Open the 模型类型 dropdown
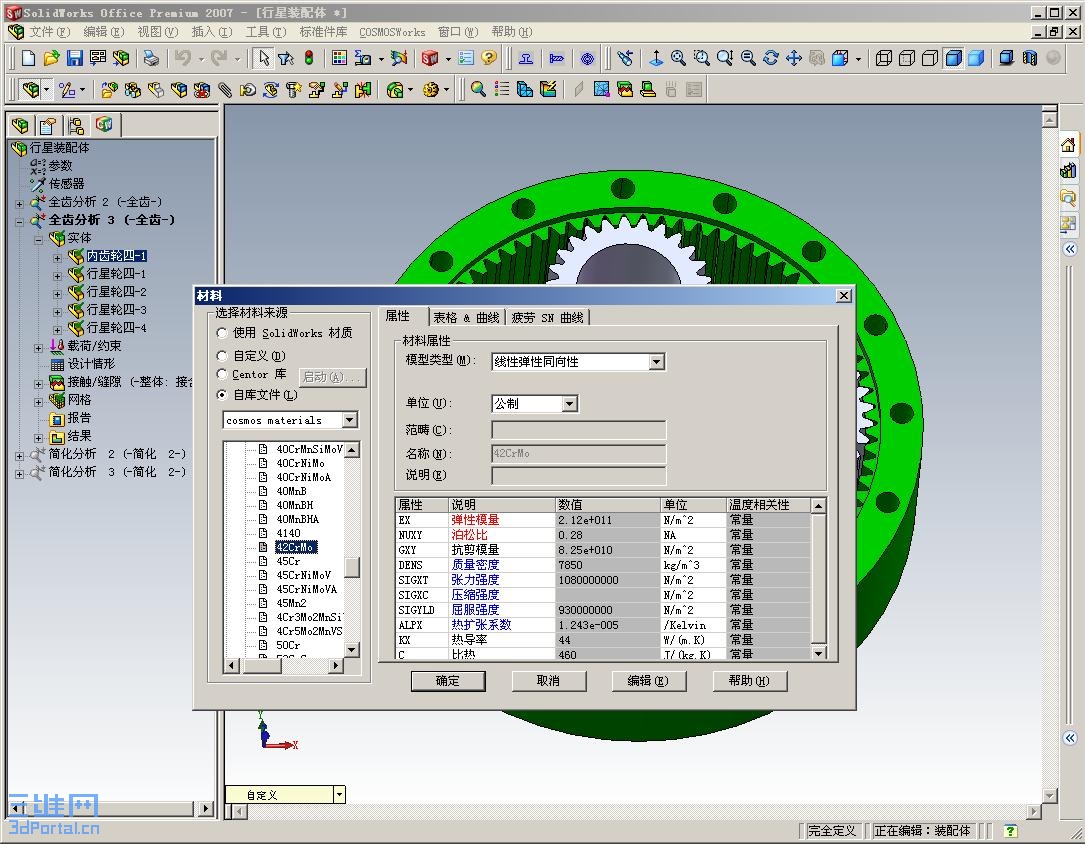 [657, 362]
